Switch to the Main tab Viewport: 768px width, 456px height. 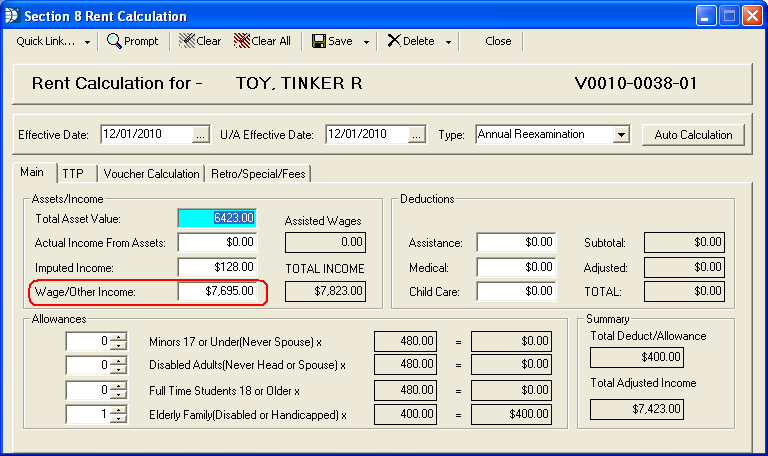tap(32, 172)
